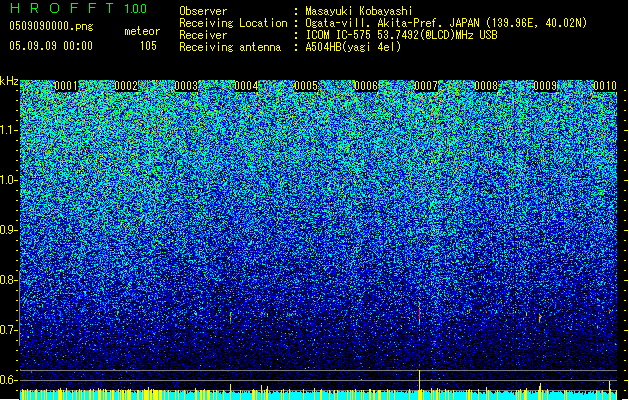Click time marker 0006

tap(366, 86)
